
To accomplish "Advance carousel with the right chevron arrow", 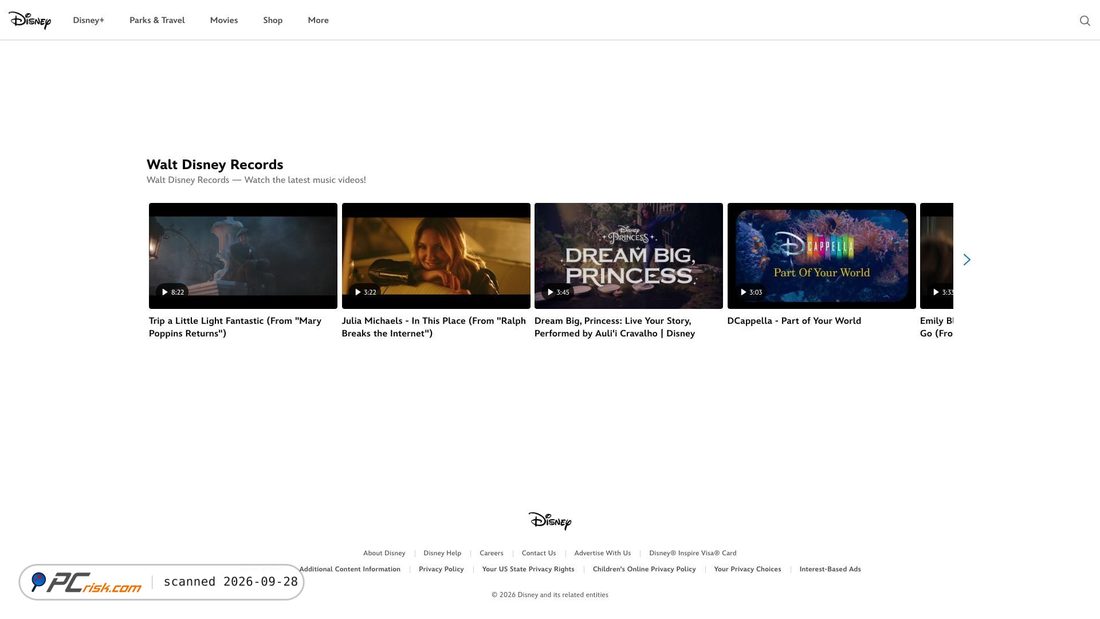I will [x=967, y=260].
